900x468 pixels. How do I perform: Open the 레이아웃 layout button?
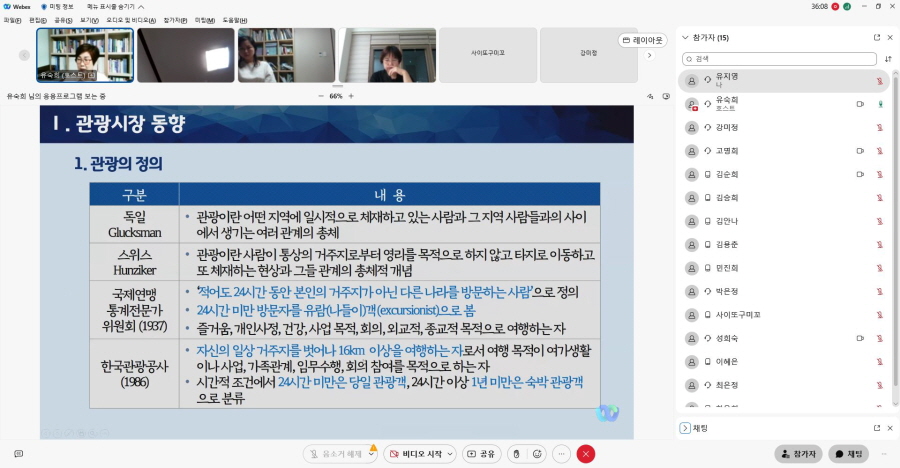642,40
